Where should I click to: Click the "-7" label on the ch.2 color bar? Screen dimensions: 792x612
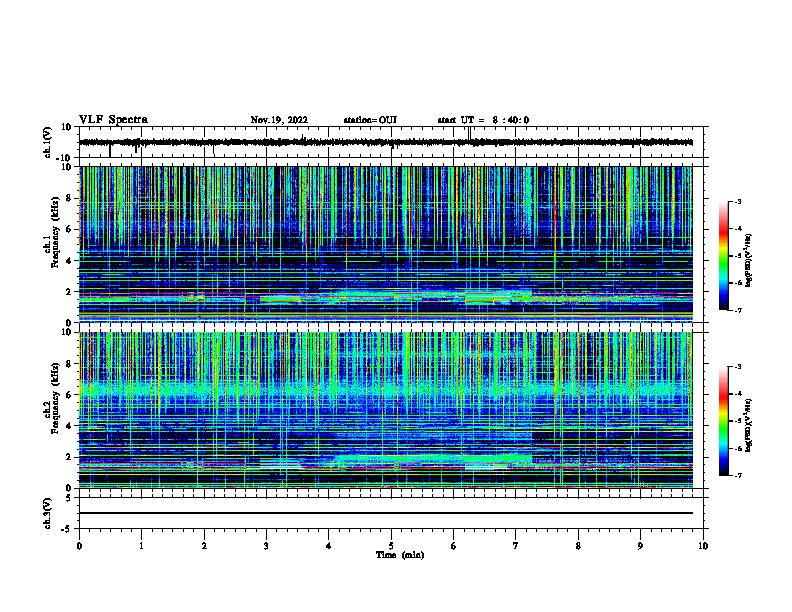pyautogui.click(x=737, y=475)
